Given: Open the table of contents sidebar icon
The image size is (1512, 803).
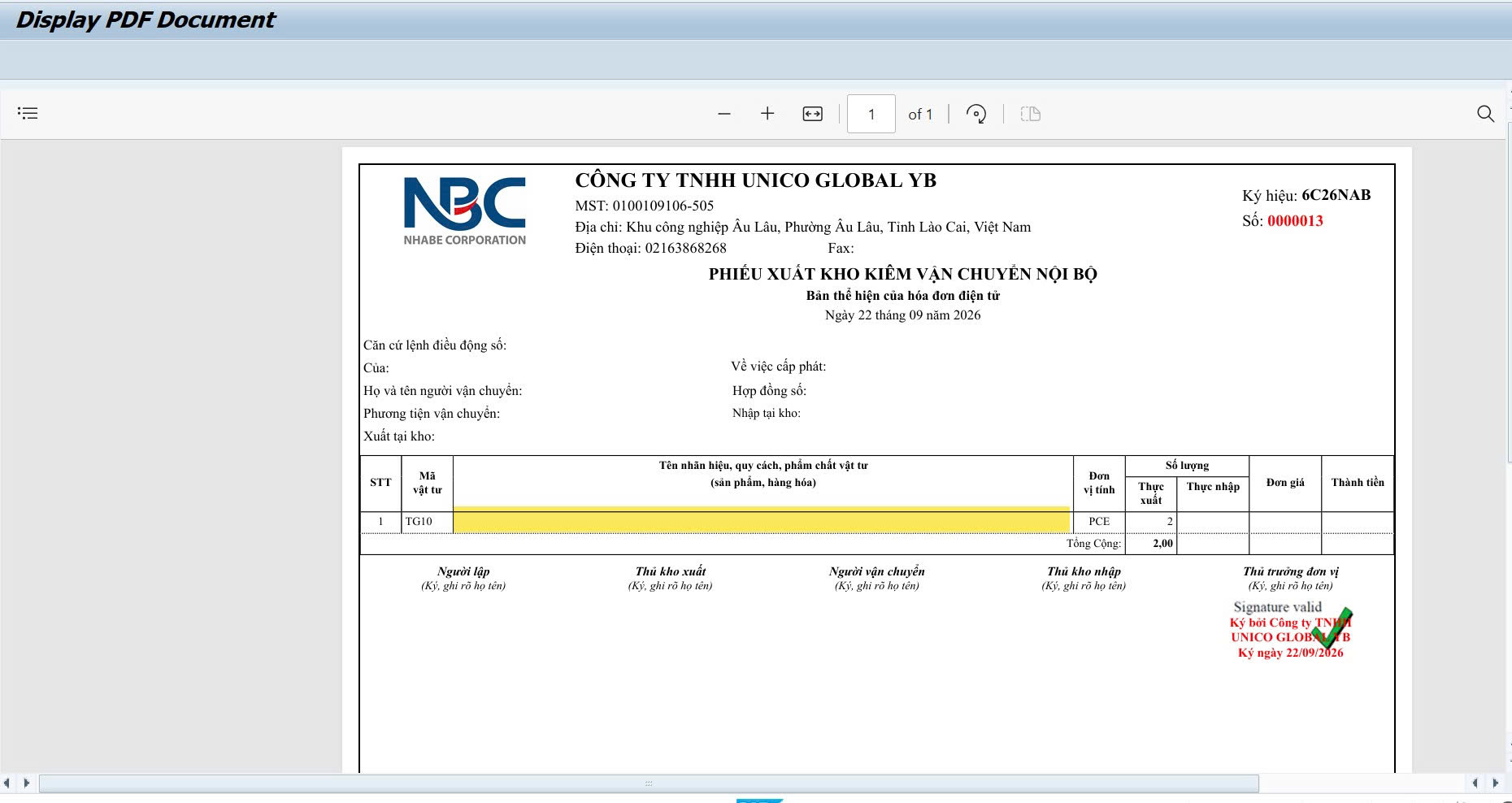Looking at the screenshot, I should [x=28, y=114].
